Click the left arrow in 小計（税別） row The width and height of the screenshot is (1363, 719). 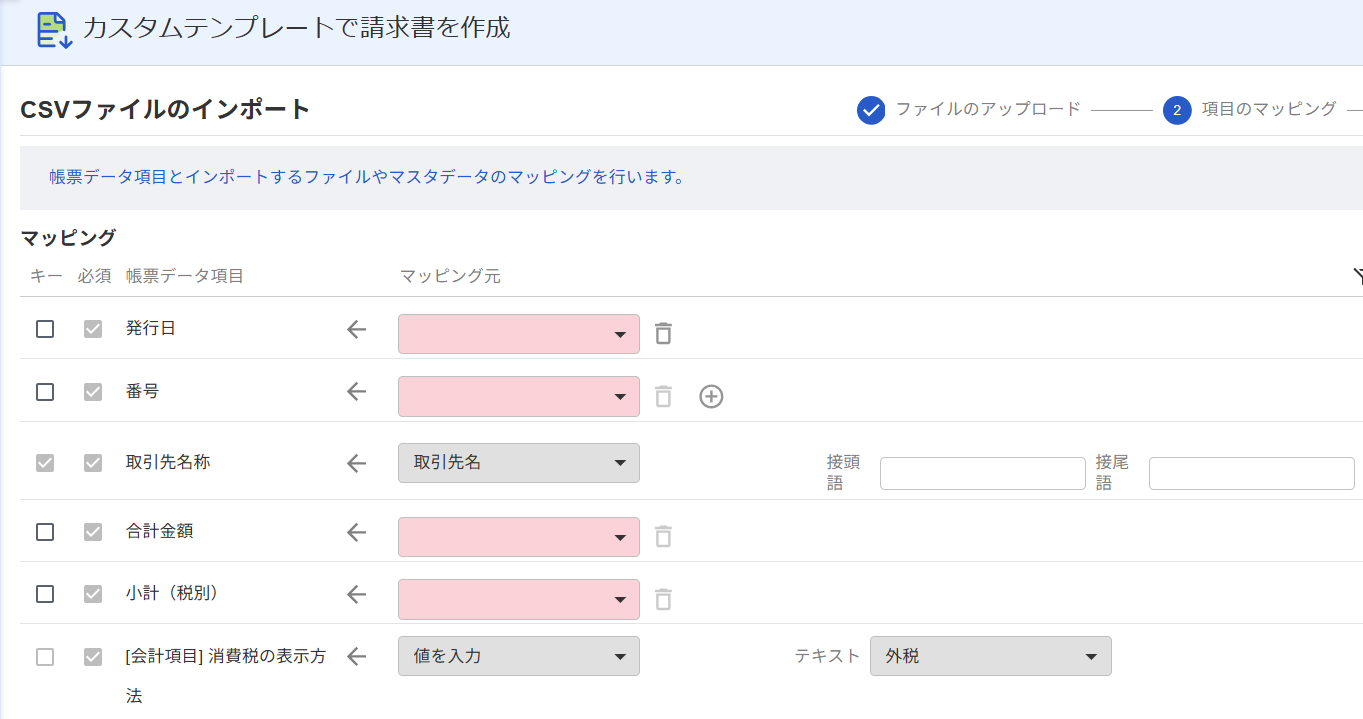[357, 594]
